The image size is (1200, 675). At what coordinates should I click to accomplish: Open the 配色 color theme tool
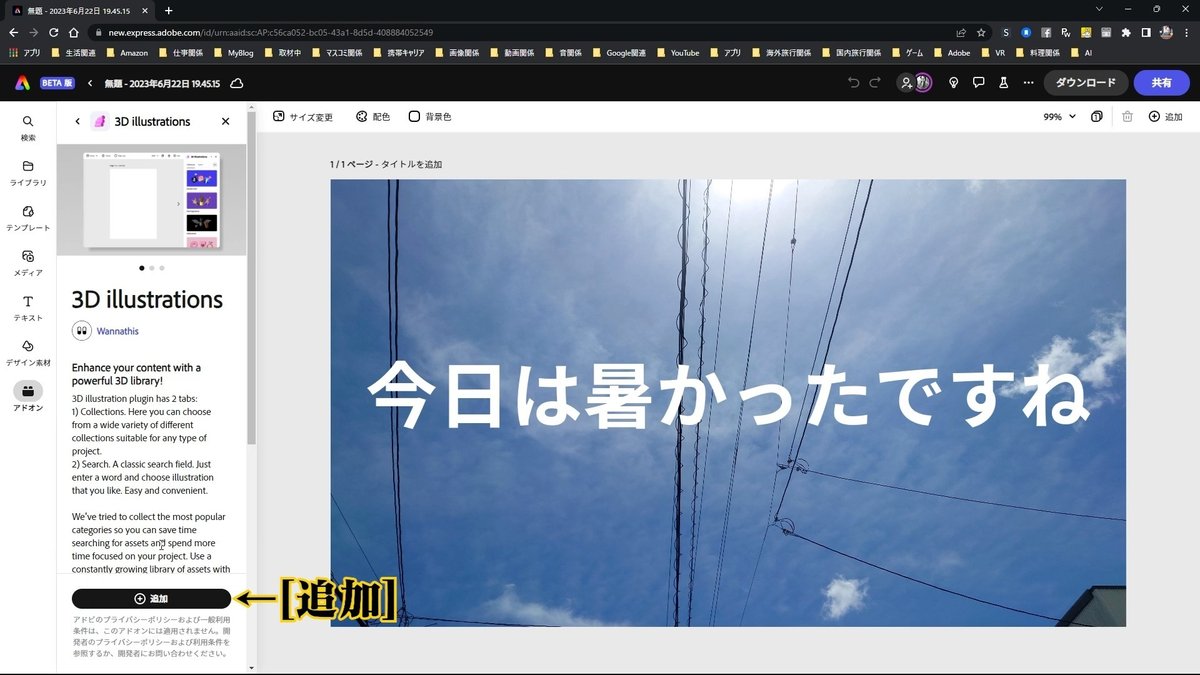(372, 117)
